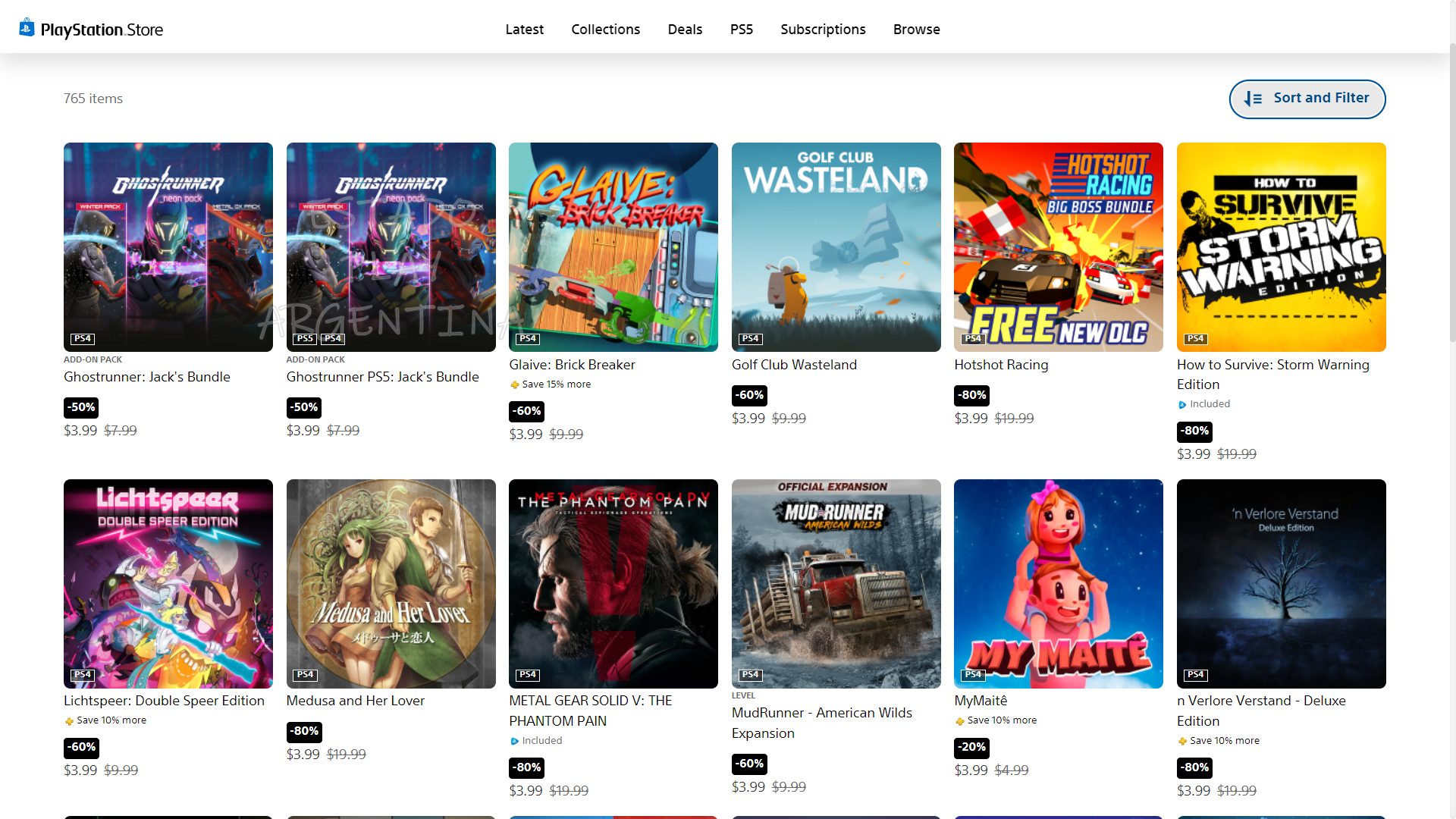Image resolution: width=1456 pixels, height=819 pixels.
Task: Open Golf Club Wasteland title link
Action: pyautogui.click(x=794, y=365)
